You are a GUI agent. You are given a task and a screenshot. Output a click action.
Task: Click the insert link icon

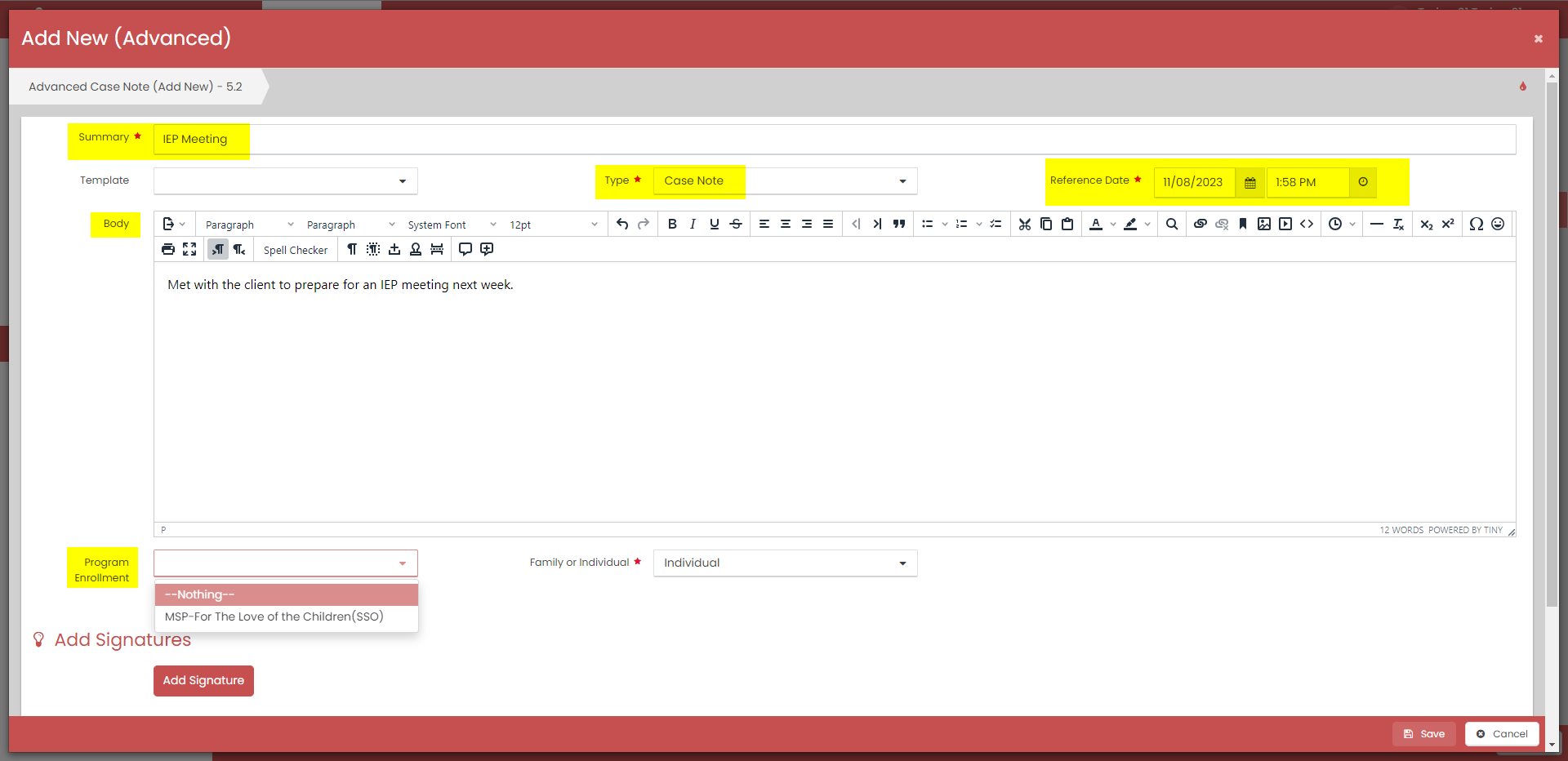click(1200, 225)
